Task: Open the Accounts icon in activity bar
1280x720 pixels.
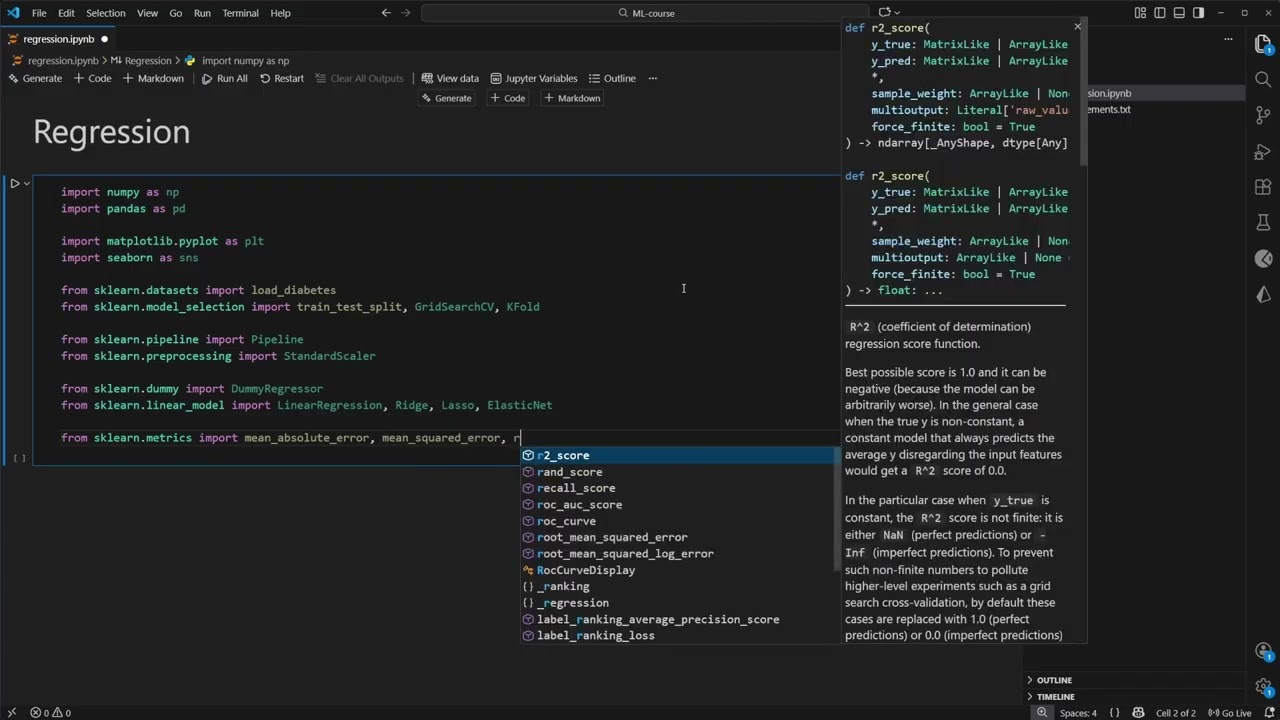Action: pos(1263,651)
